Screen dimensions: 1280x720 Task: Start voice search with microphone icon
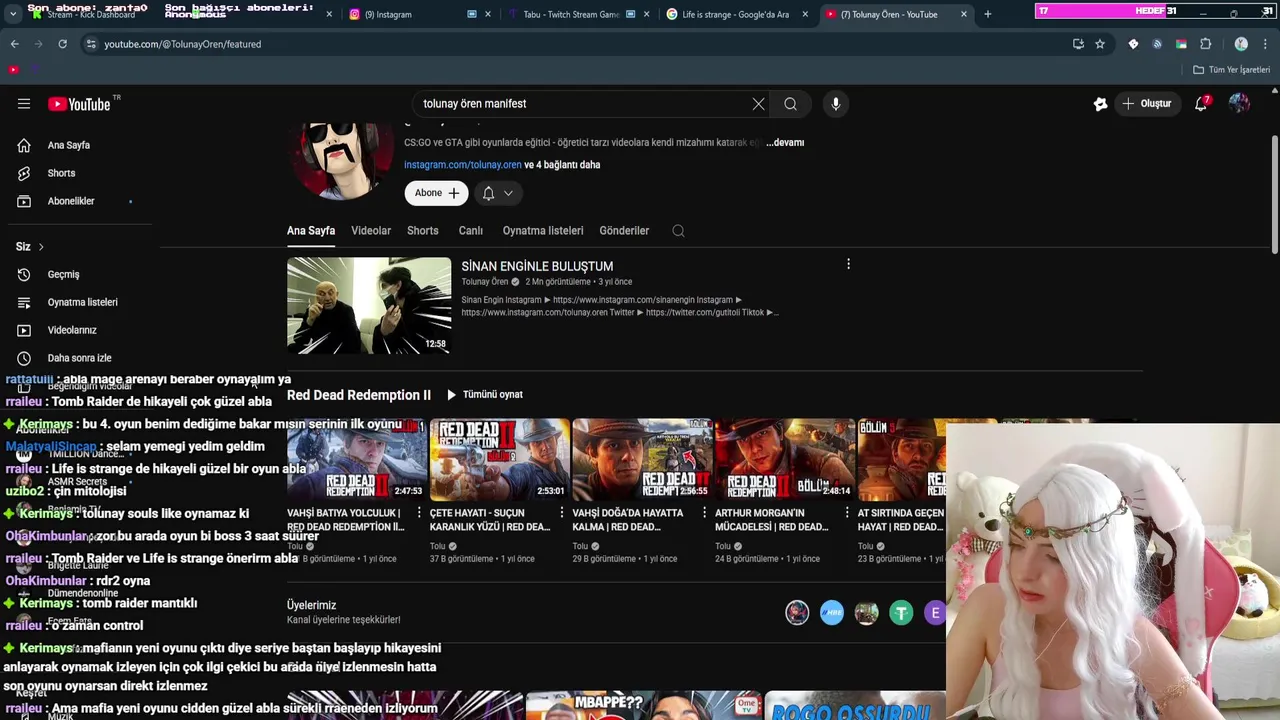click(836, 104)
